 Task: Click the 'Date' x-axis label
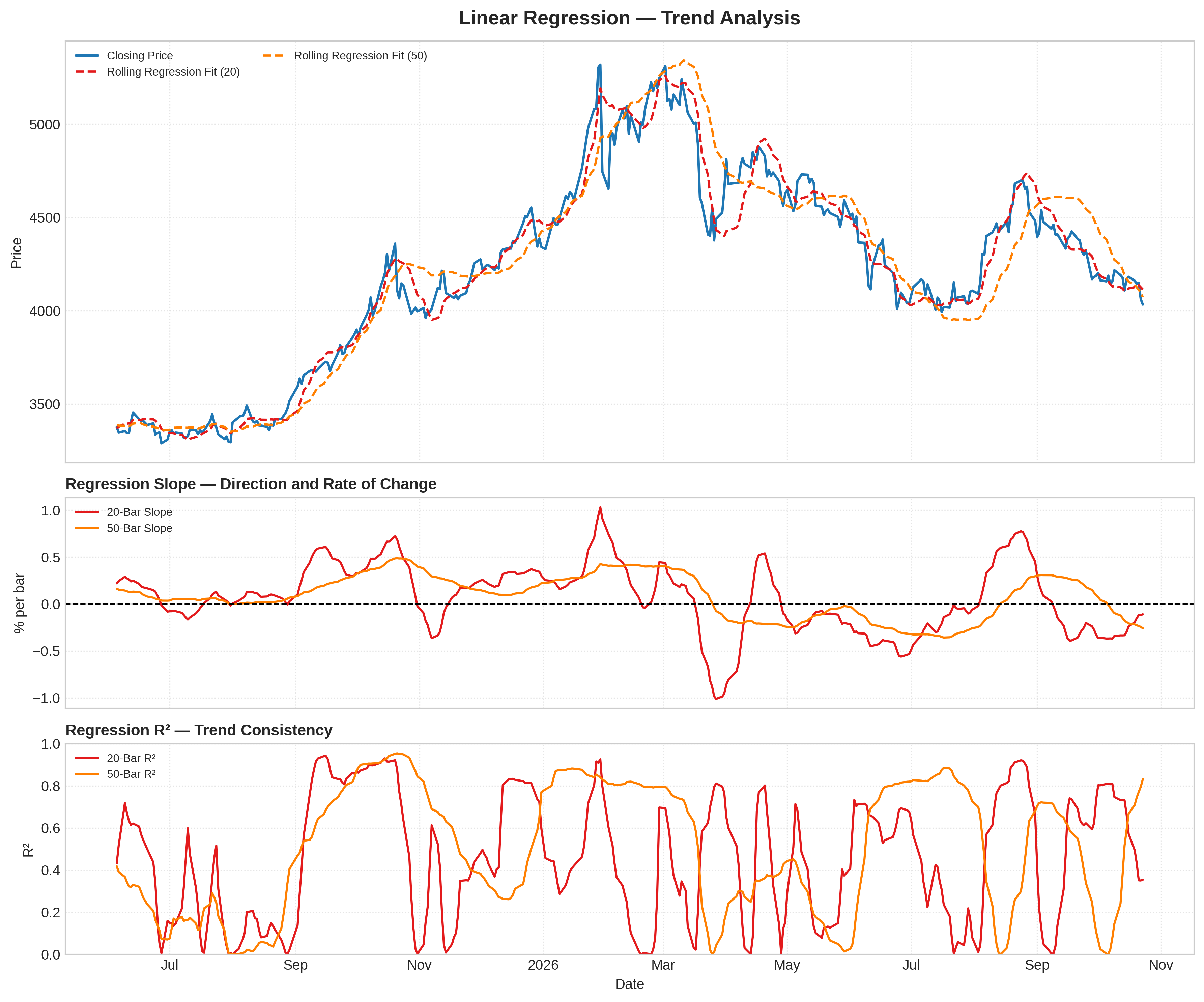(x=630, y=984)
